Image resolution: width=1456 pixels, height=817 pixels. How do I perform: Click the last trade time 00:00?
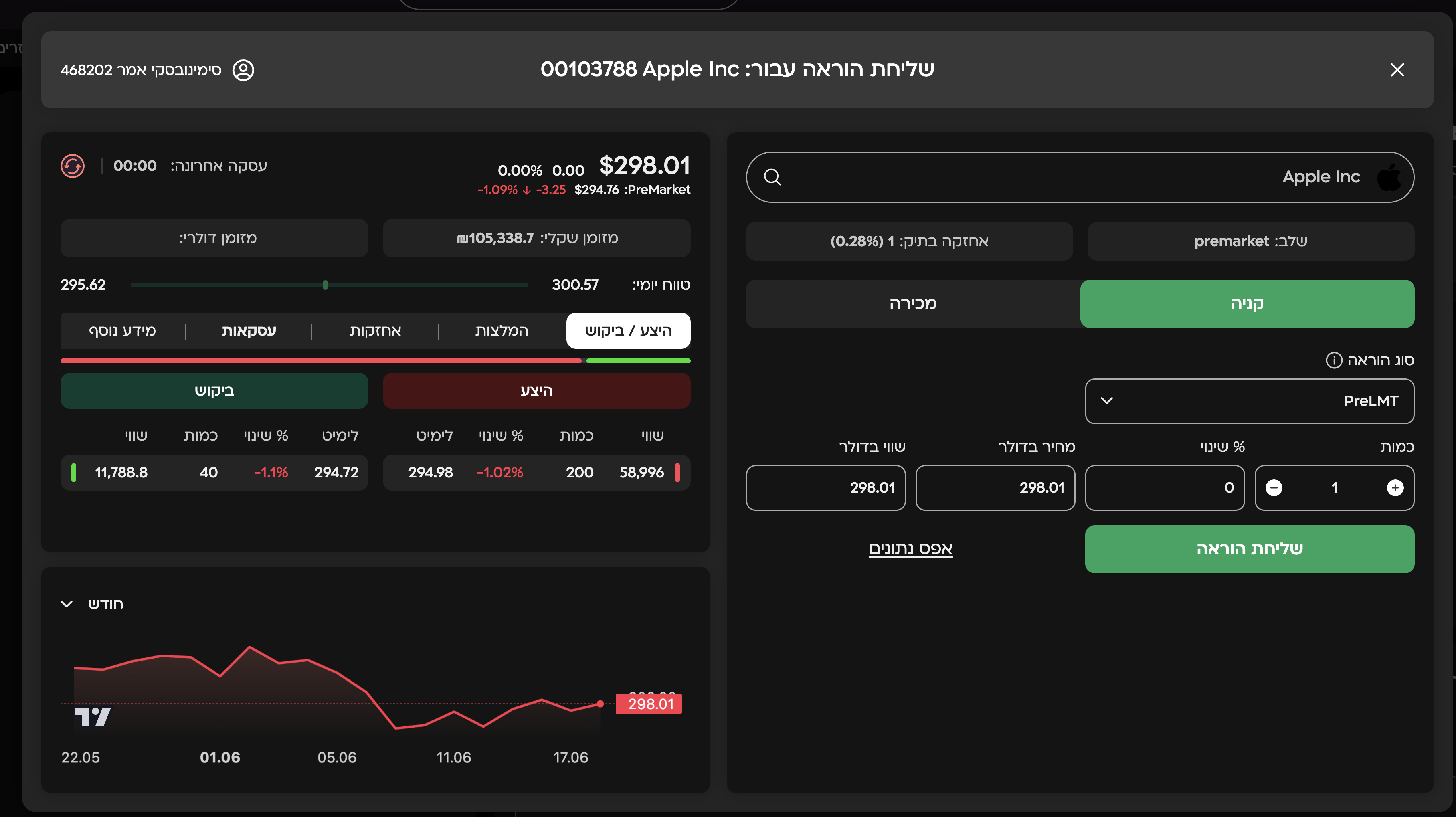pyautogui.click(x=135, y=166)
